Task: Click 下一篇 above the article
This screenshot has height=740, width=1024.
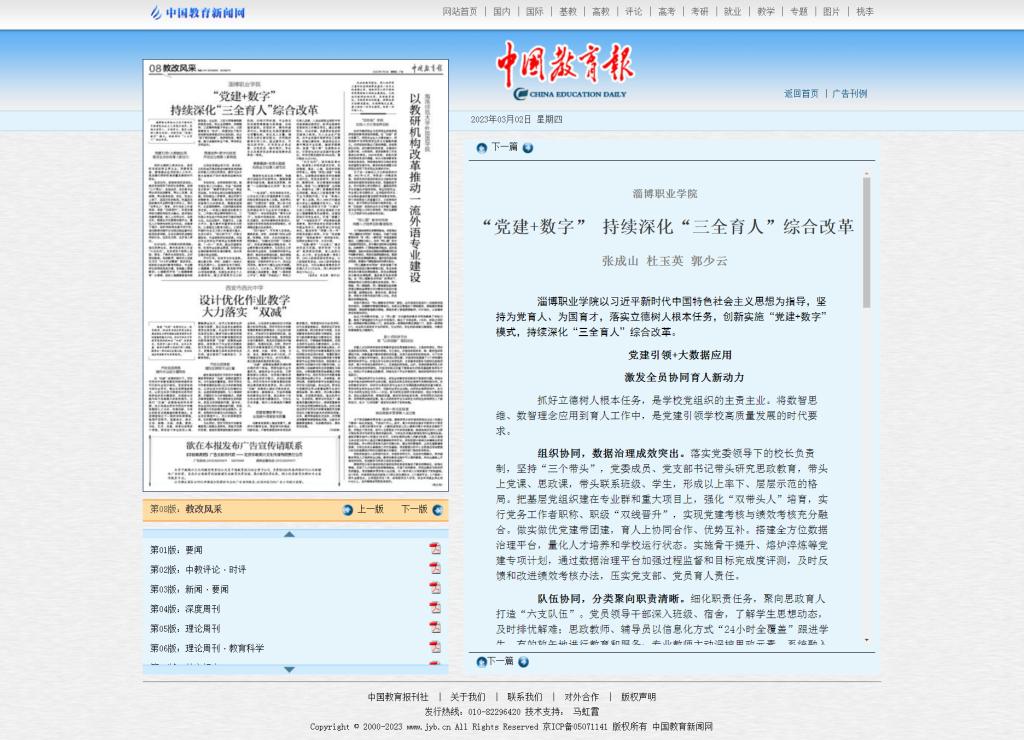Action: coord(504,147)
